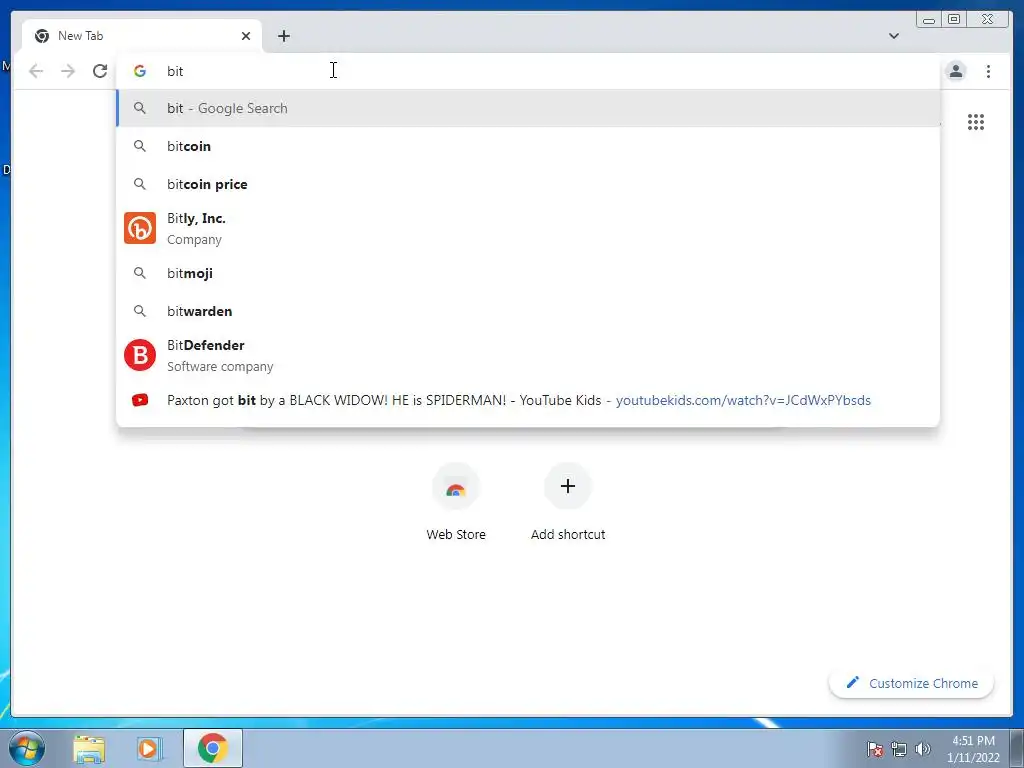Open Action Center flag tray icon

(875, 749)
